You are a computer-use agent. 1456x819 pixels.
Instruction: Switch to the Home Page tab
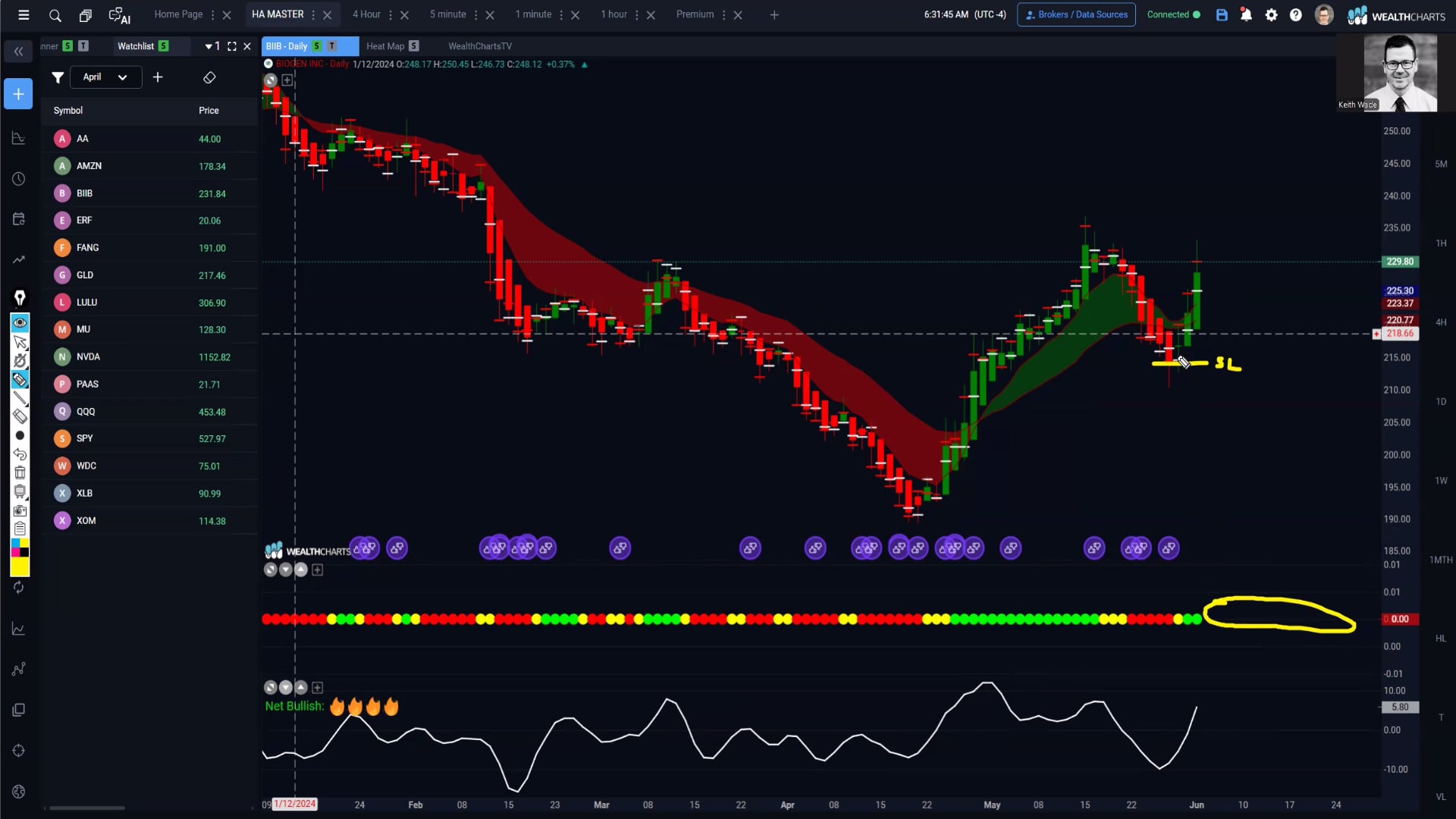point(178,14)
